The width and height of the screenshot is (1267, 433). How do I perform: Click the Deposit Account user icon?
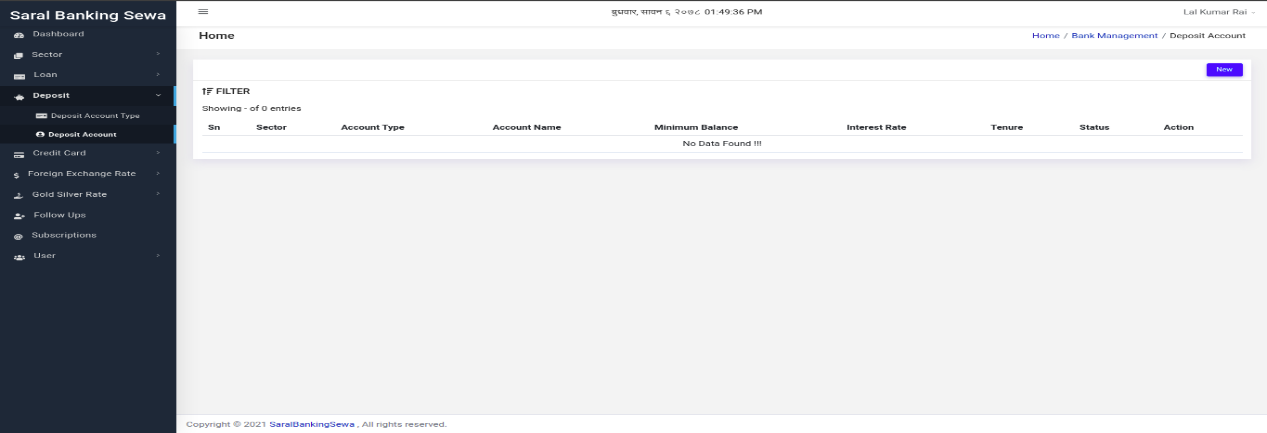[x=40, y=134]
